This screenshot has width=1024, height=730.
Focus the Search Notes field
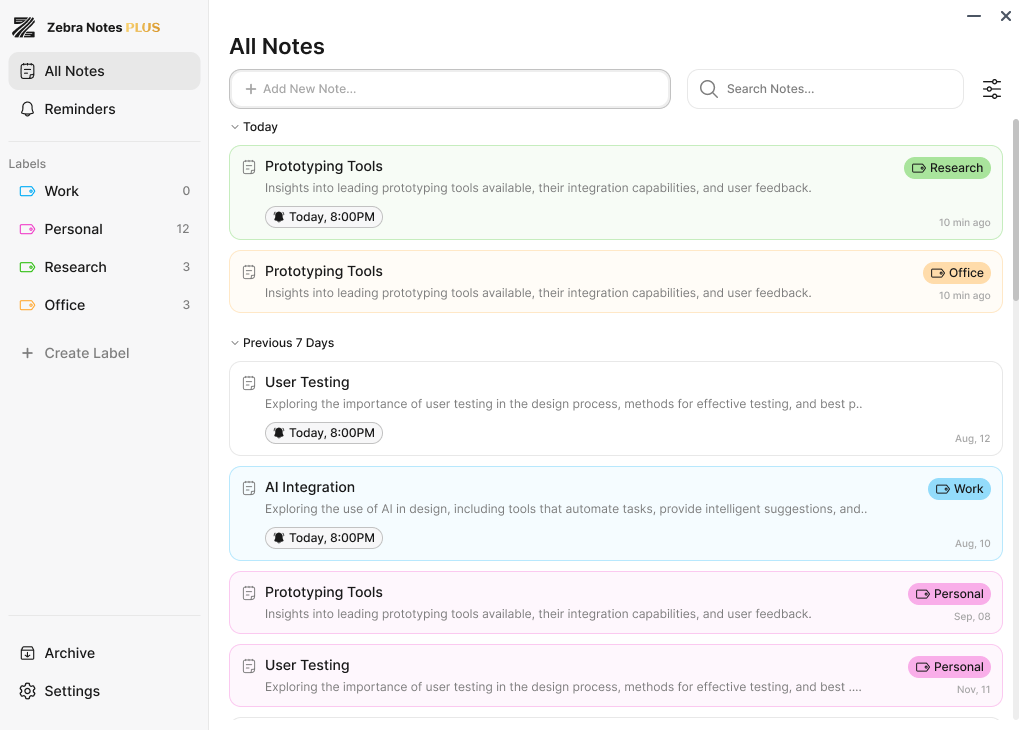825,89
